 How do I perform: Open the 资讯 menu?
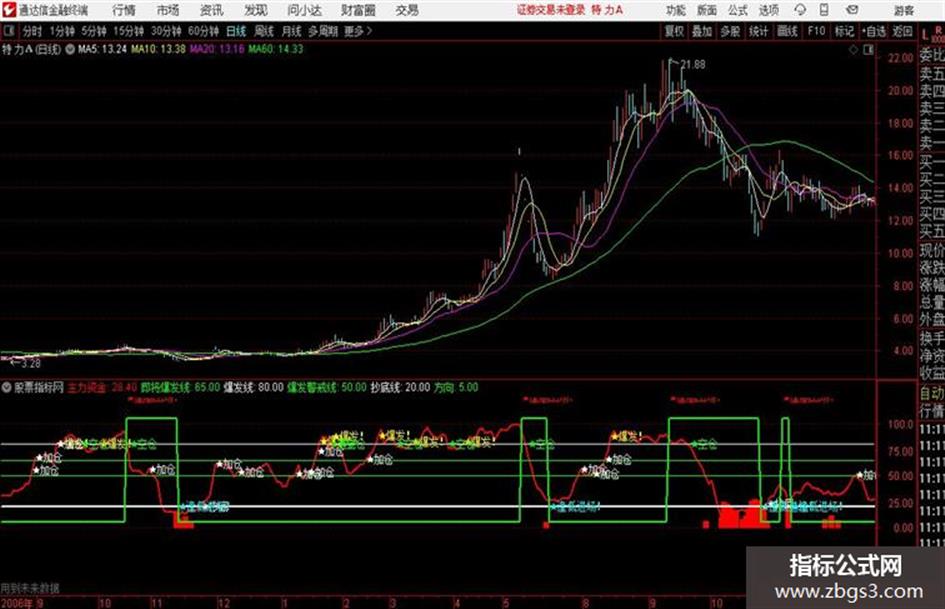click(x=212, y=10)
